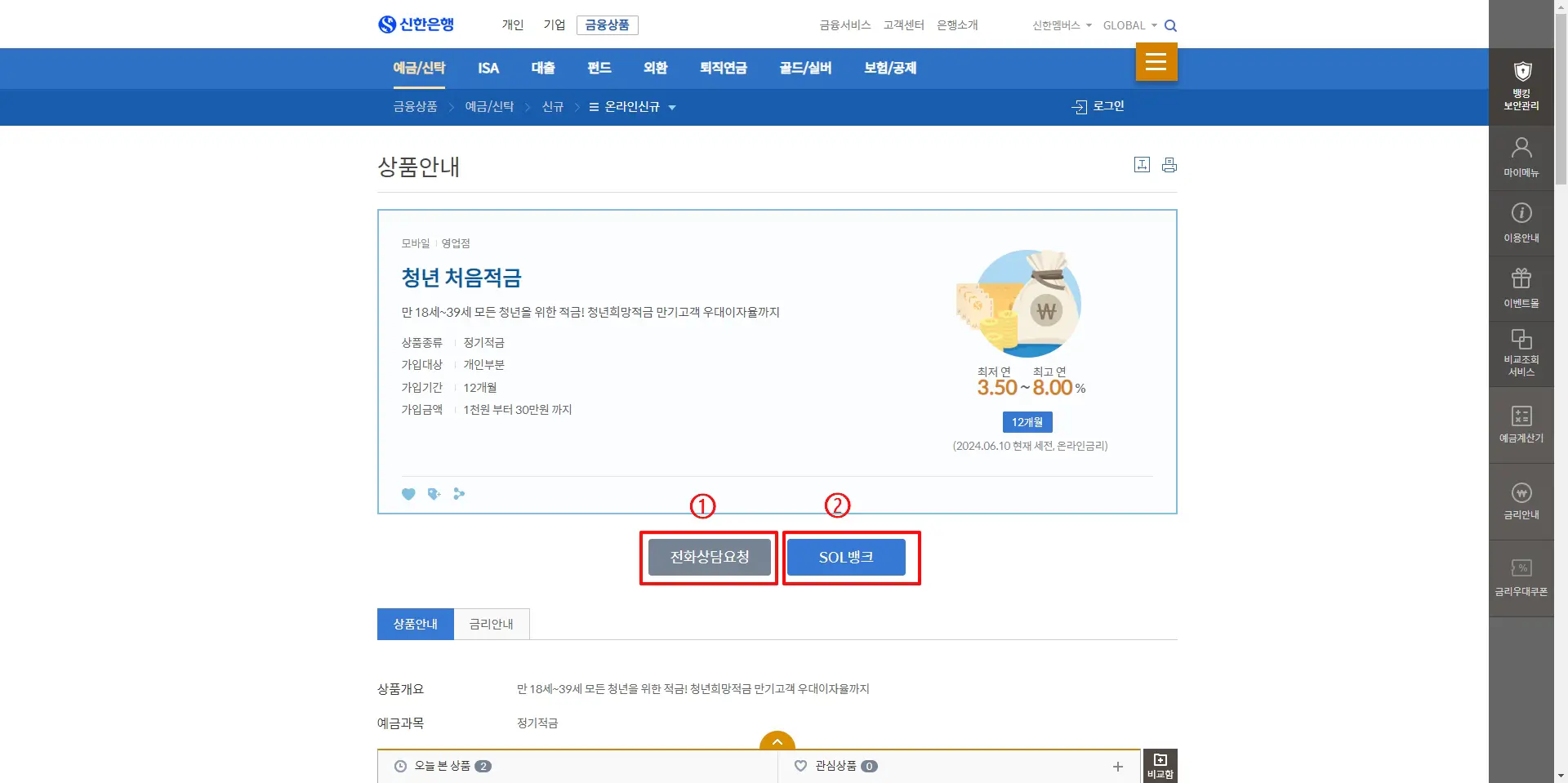Click the plus icon in 관심상품 bar

click(1118, 767)
